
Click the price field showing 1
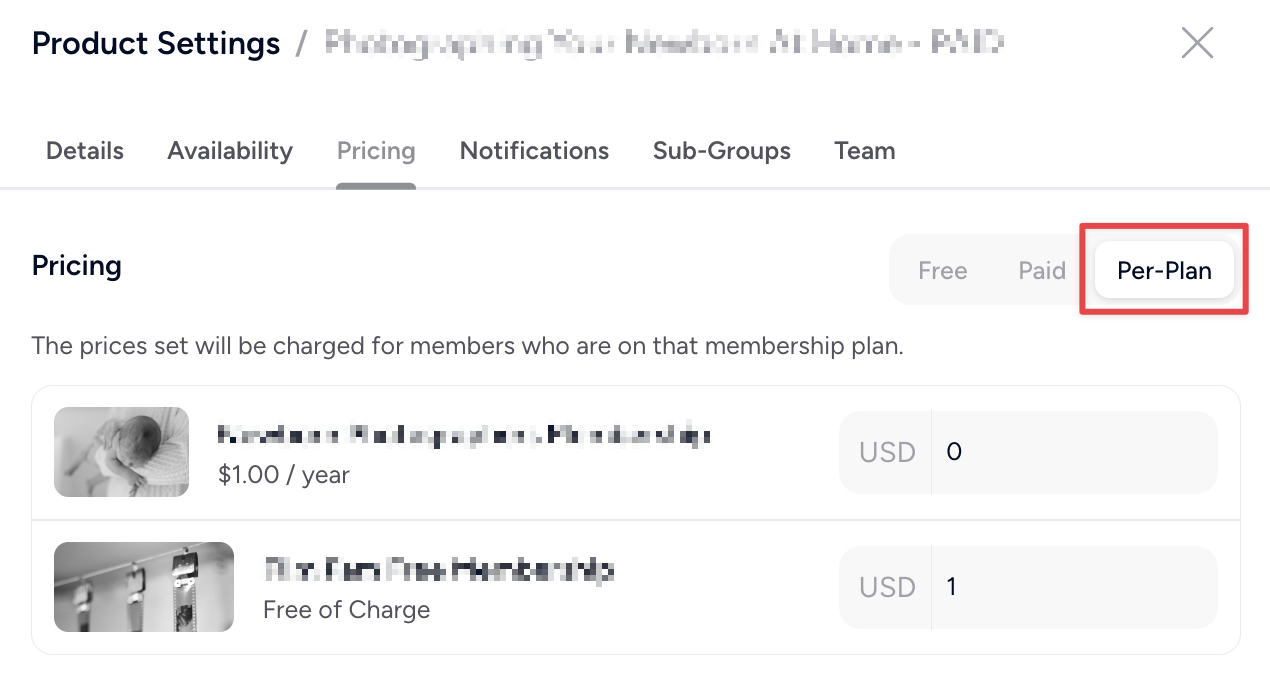point(1074,586)
